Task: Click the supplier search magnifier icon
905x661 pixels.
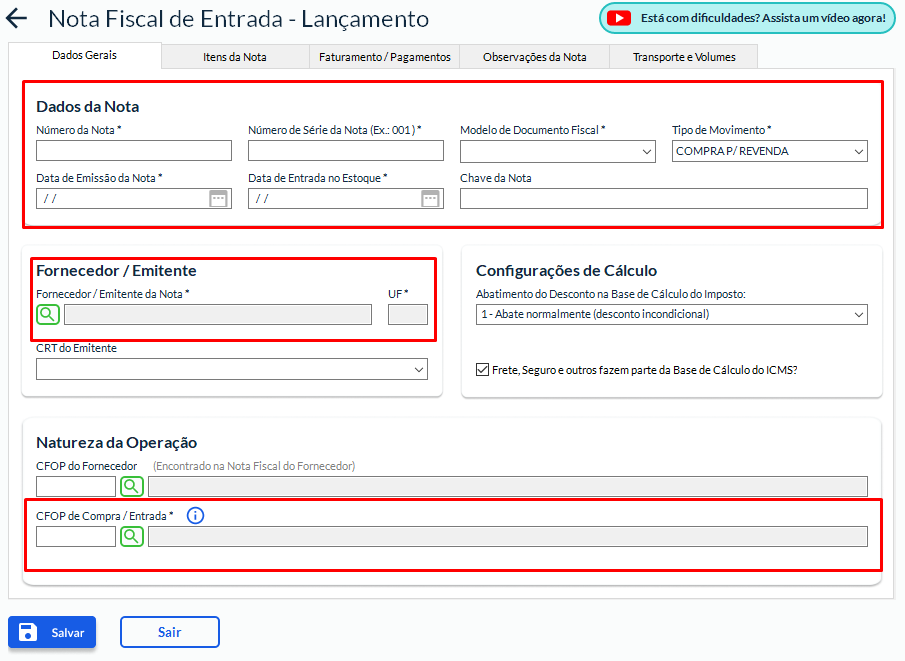Action: (48, 314)
